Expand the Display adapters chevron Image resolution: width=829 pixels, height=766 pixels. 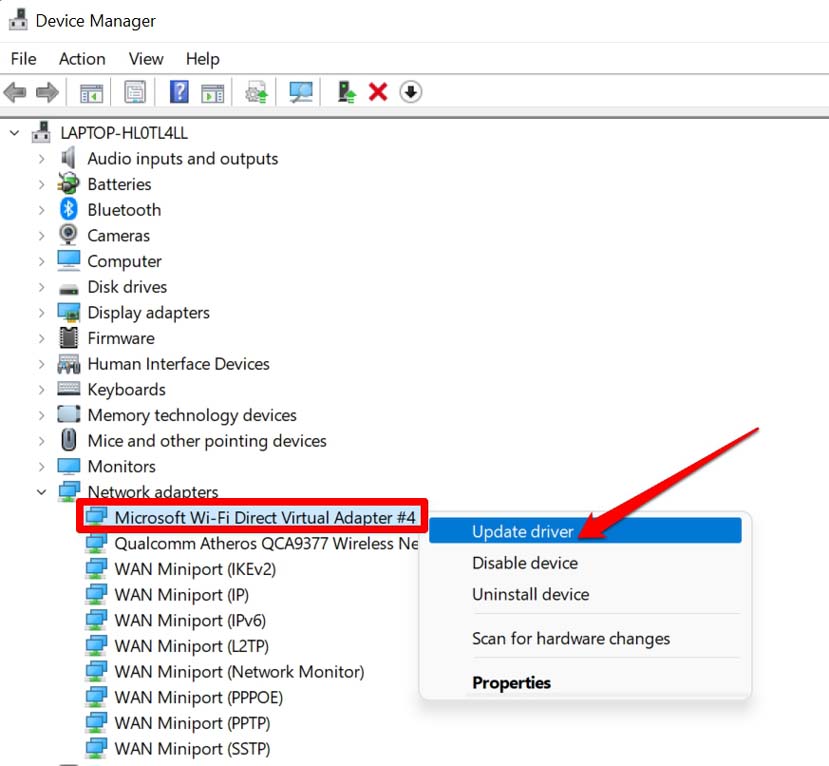pos(41,312)
